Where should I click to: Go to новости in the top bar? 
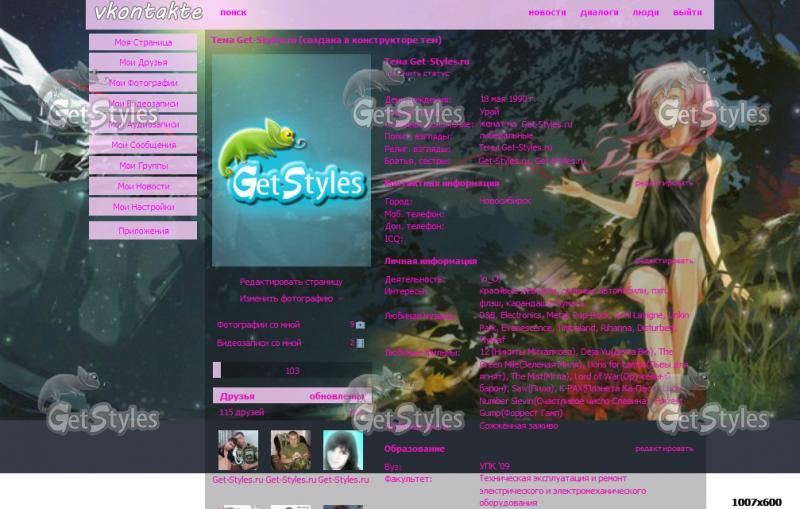(547, 12)
